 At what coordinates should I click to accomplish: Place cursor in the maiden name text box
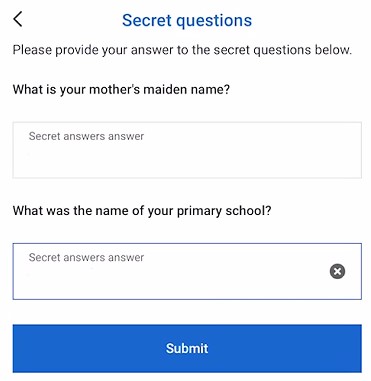[187, 150]
